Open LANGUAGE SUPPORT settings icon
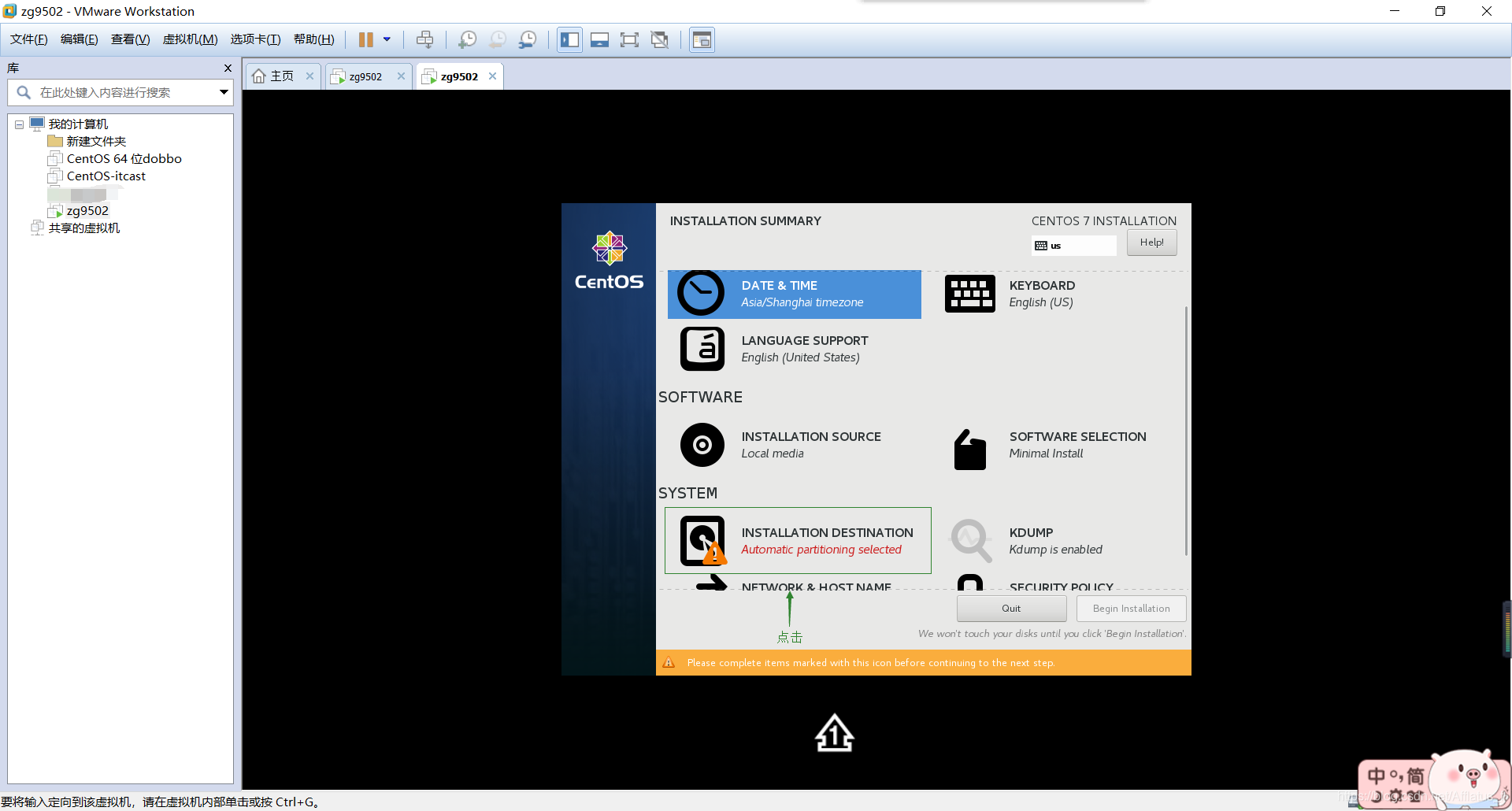Screen dimensions: 1512x811 (702, 349)
